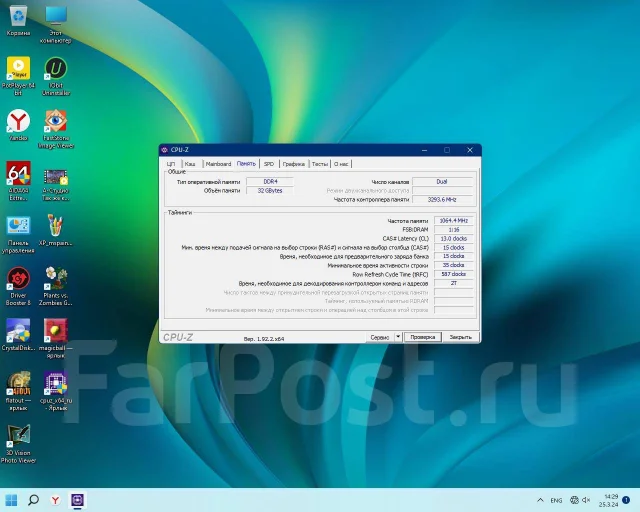Launch Plants vs. Zombies shortcut
This screenshot has height=512, width=640.
pyautogui.click(x=56, y=286)
